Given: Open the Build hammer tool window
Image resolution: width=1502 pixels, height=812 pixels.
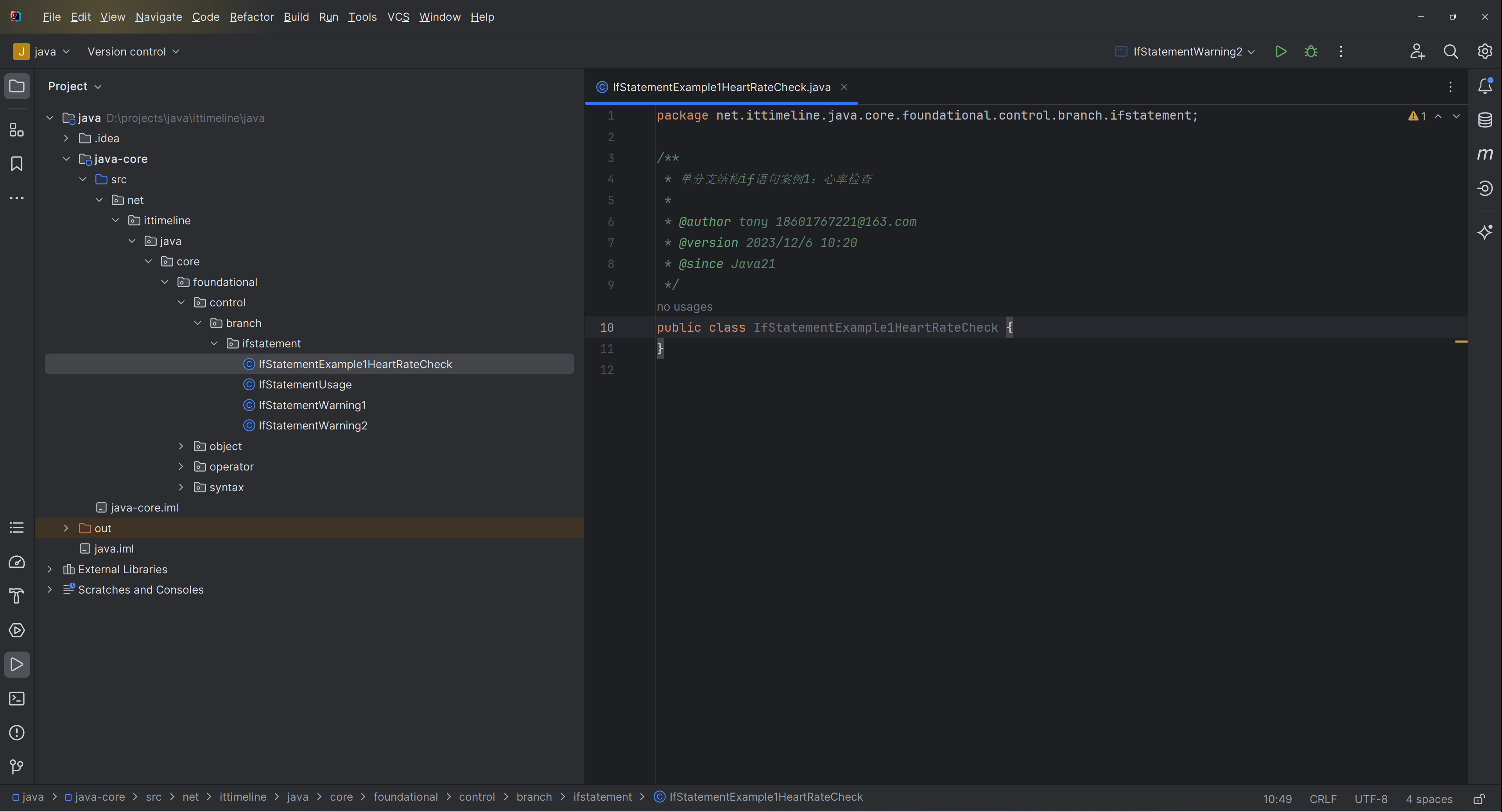Looking at the screenshot, I should tap(17, 596).
